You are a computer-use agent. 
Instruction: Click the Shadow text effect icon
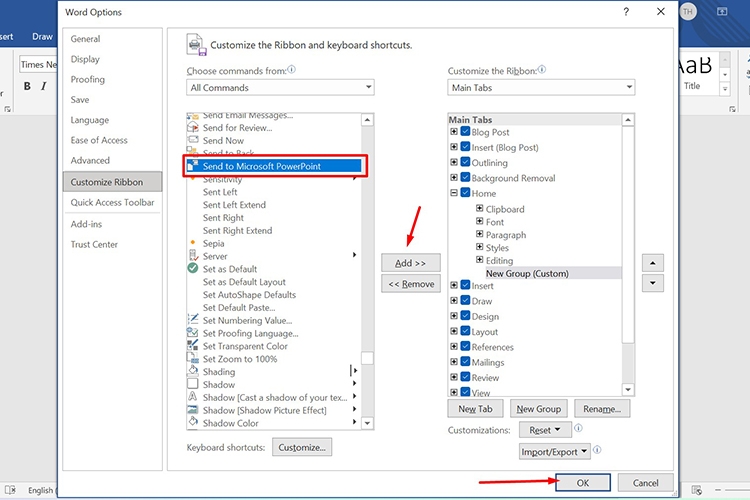[x=193, y=397]
